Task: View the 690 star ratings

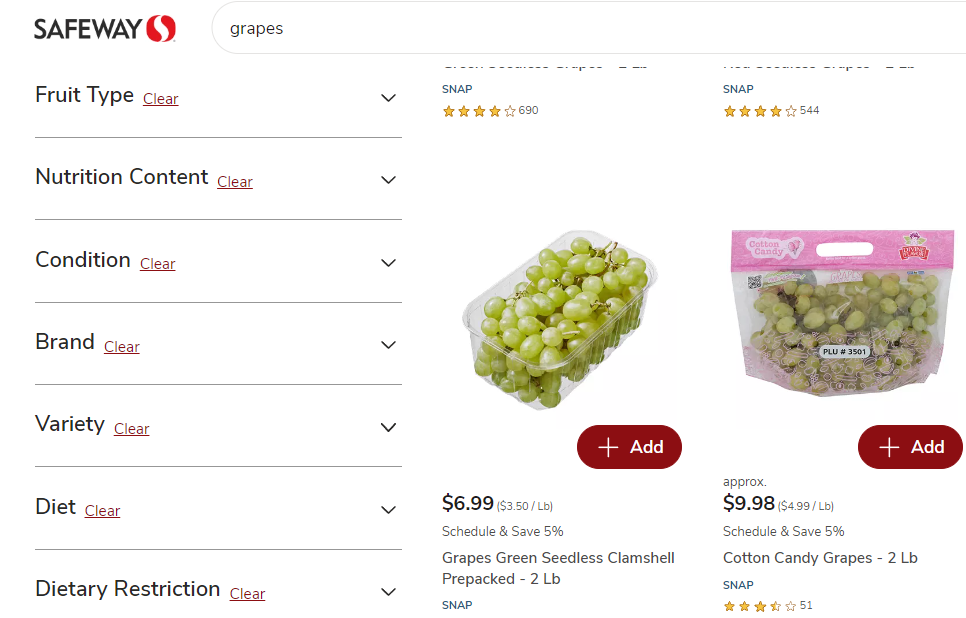Action: point(490,111)
